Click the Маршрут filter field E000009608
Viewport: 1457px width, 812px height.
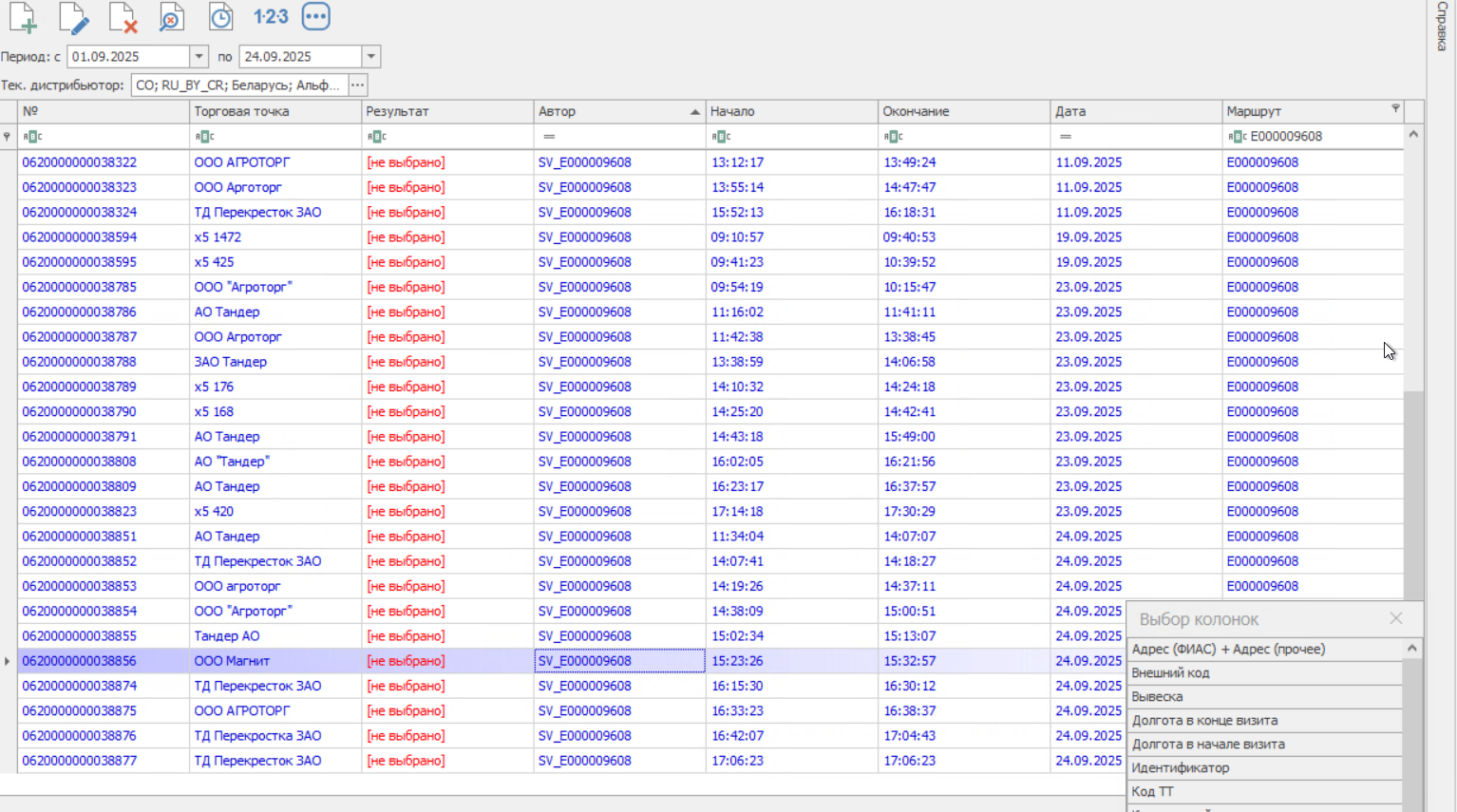[x=1312, y=137]
